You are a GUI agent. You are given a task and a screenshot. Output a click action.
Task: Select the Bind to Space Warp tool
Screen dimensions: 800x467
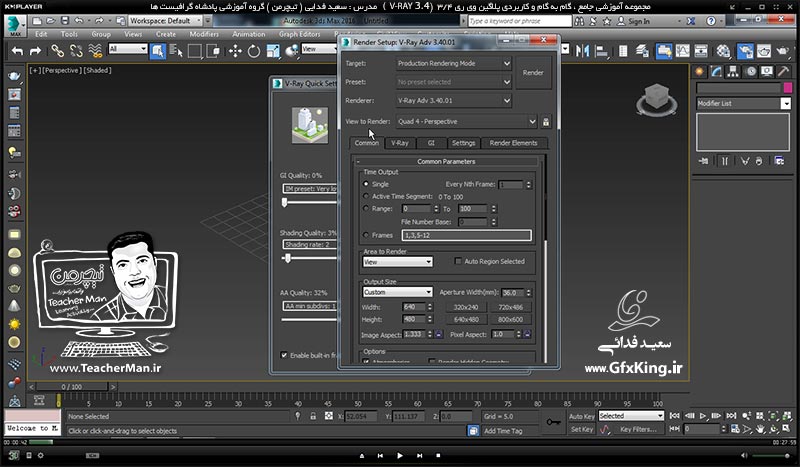pos(95,51)
